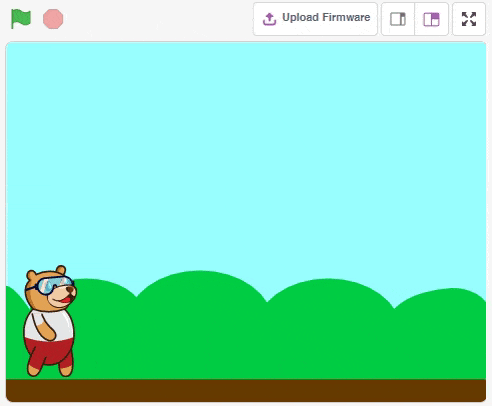Click the purple upload arrow icon
This screenshot has width=492, height=406.
point(269,19)
